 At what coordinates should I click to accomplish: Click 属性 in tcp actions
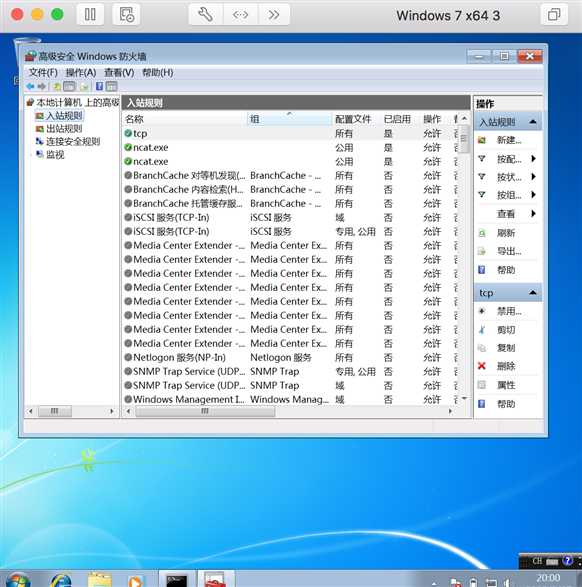(506, 385)
